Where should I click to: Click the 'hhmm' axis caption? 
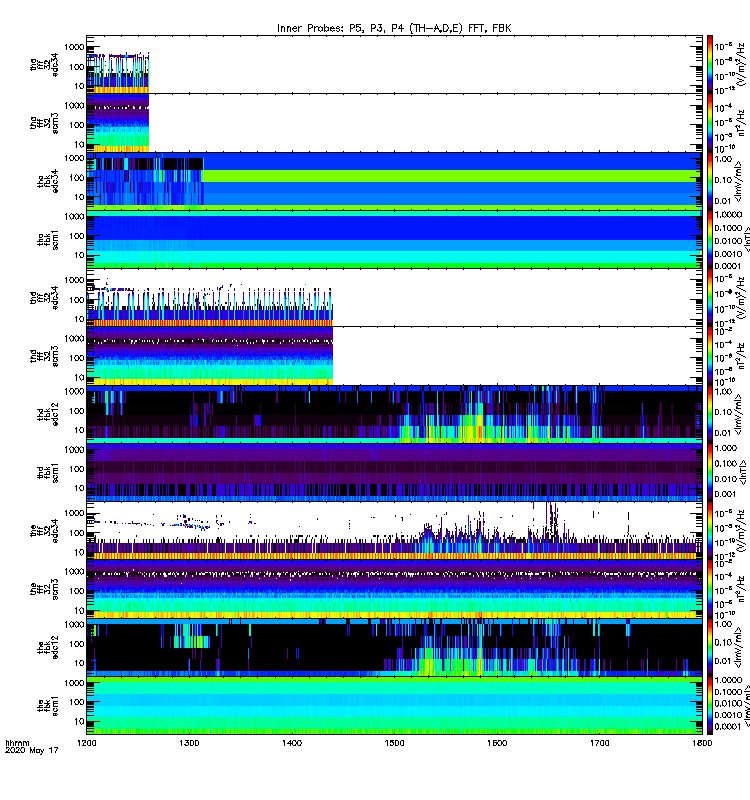point(17,743)
